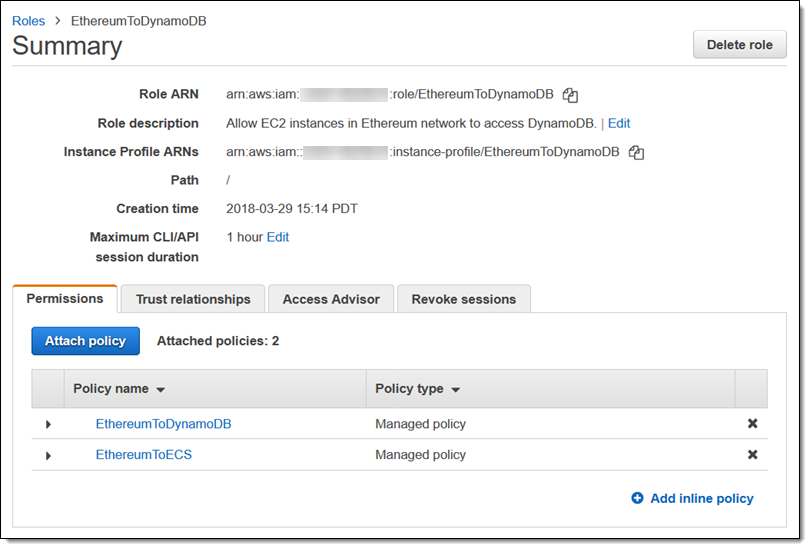
Task: Go to Roles breadcrumb link
Action: coord(28,20)
